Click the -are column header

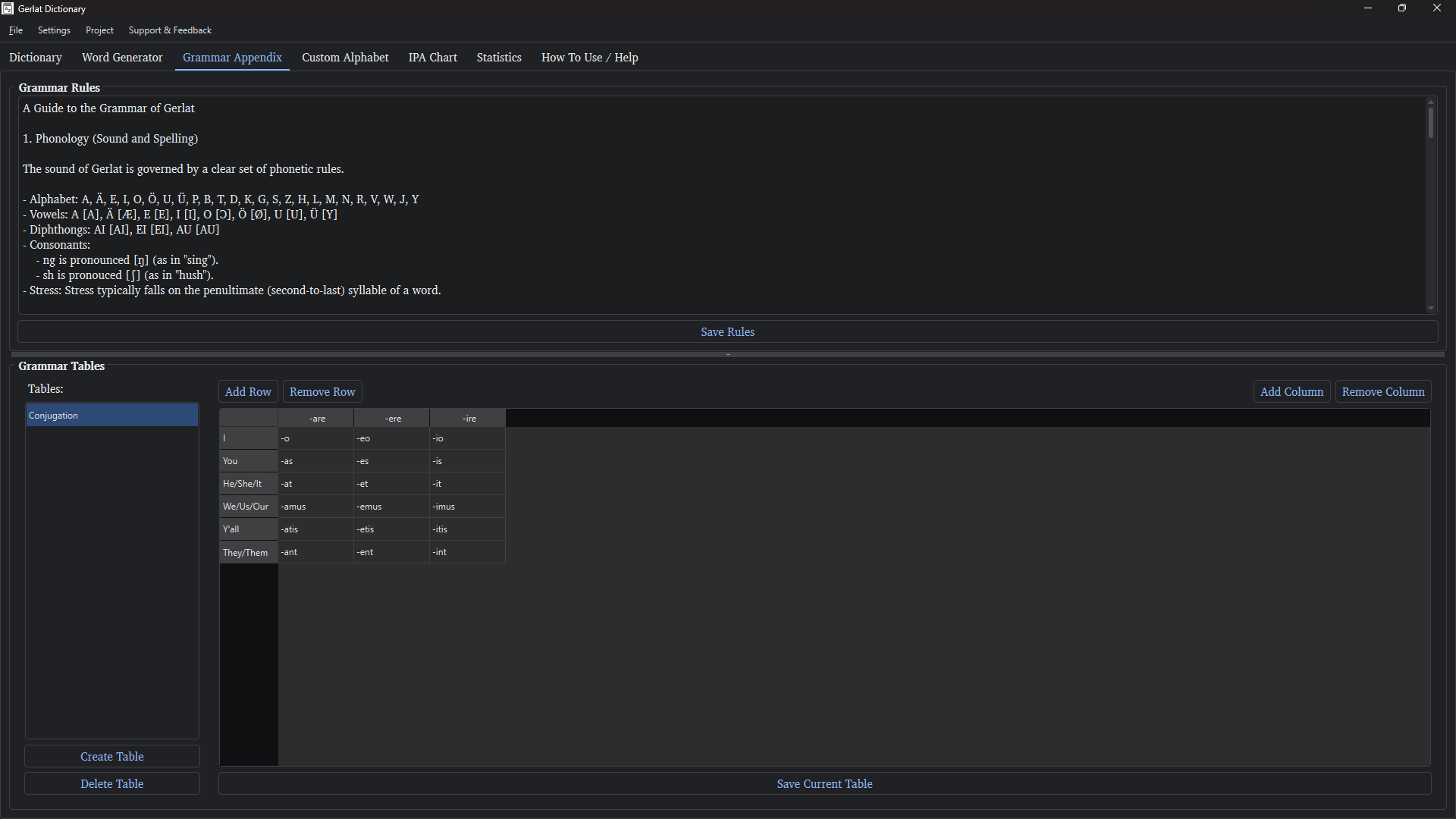click(x=316, y=419)
